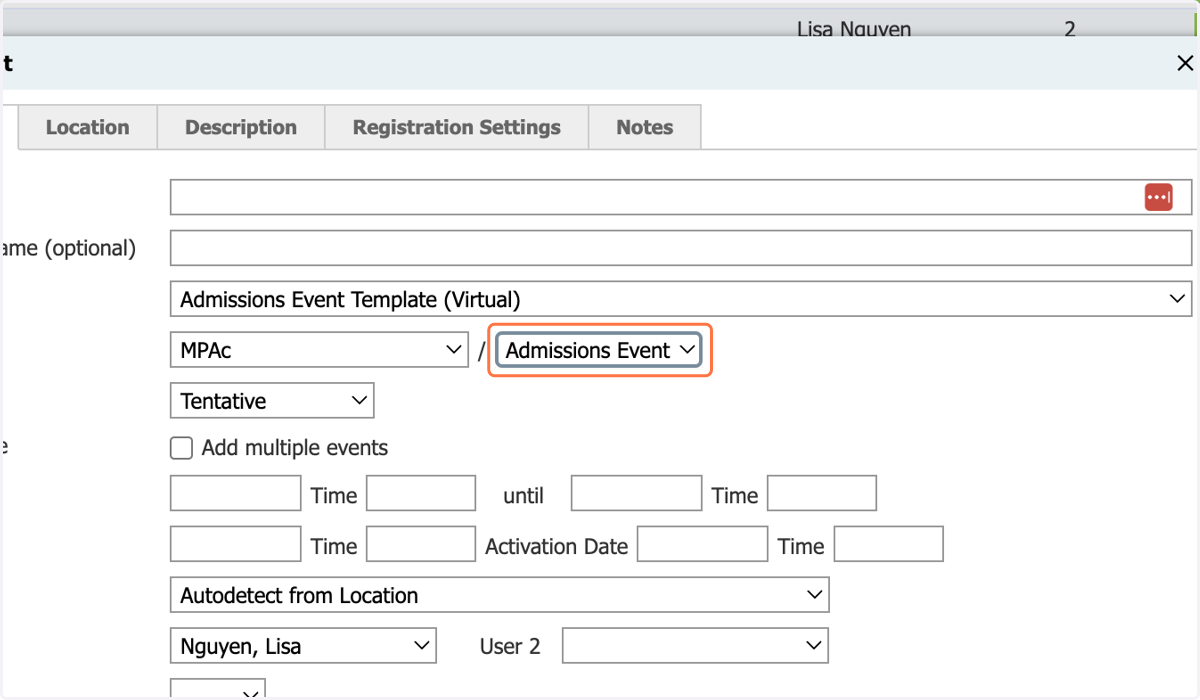Click the red password manager icon in title field
This screenshot has height=700, width=1200.
(x=1158, y=197)
